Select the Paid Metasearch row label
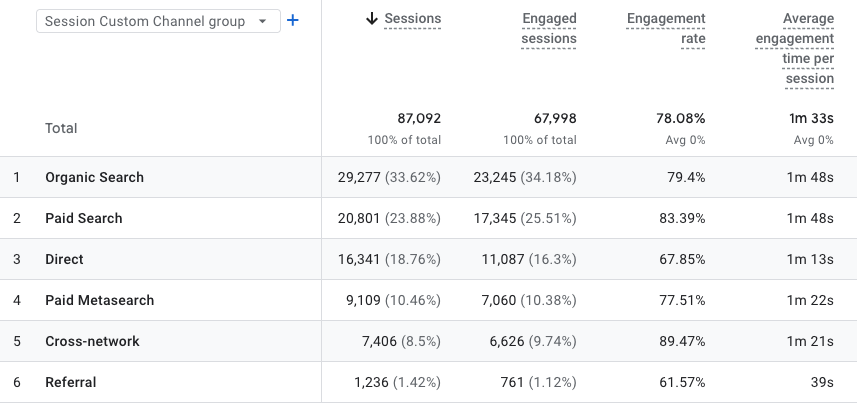The width and height of the screenshot is (857, 403). (99, 300)
